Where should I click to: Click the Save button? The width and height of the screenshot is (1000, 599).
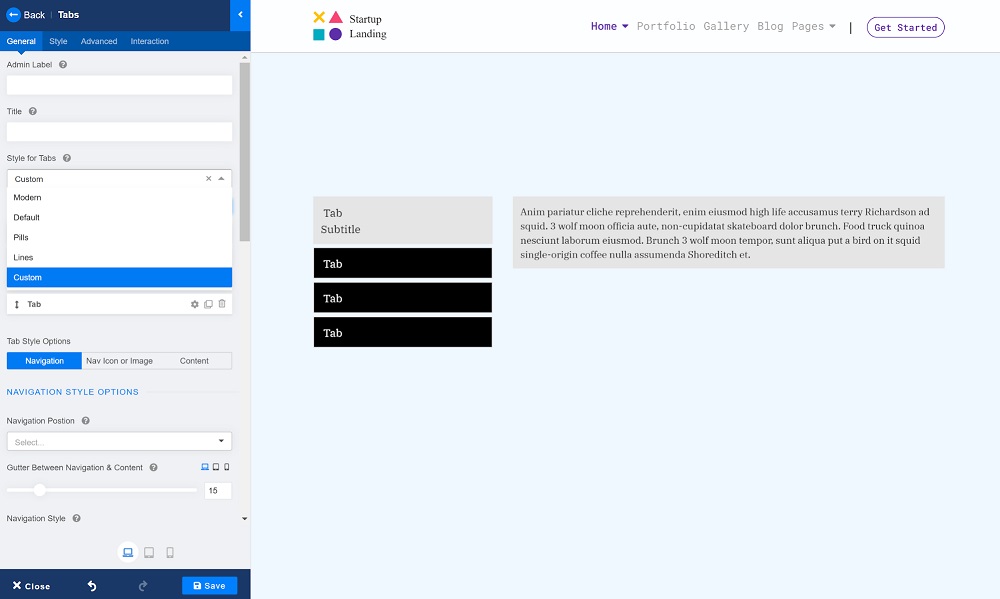tap(209, 586)
